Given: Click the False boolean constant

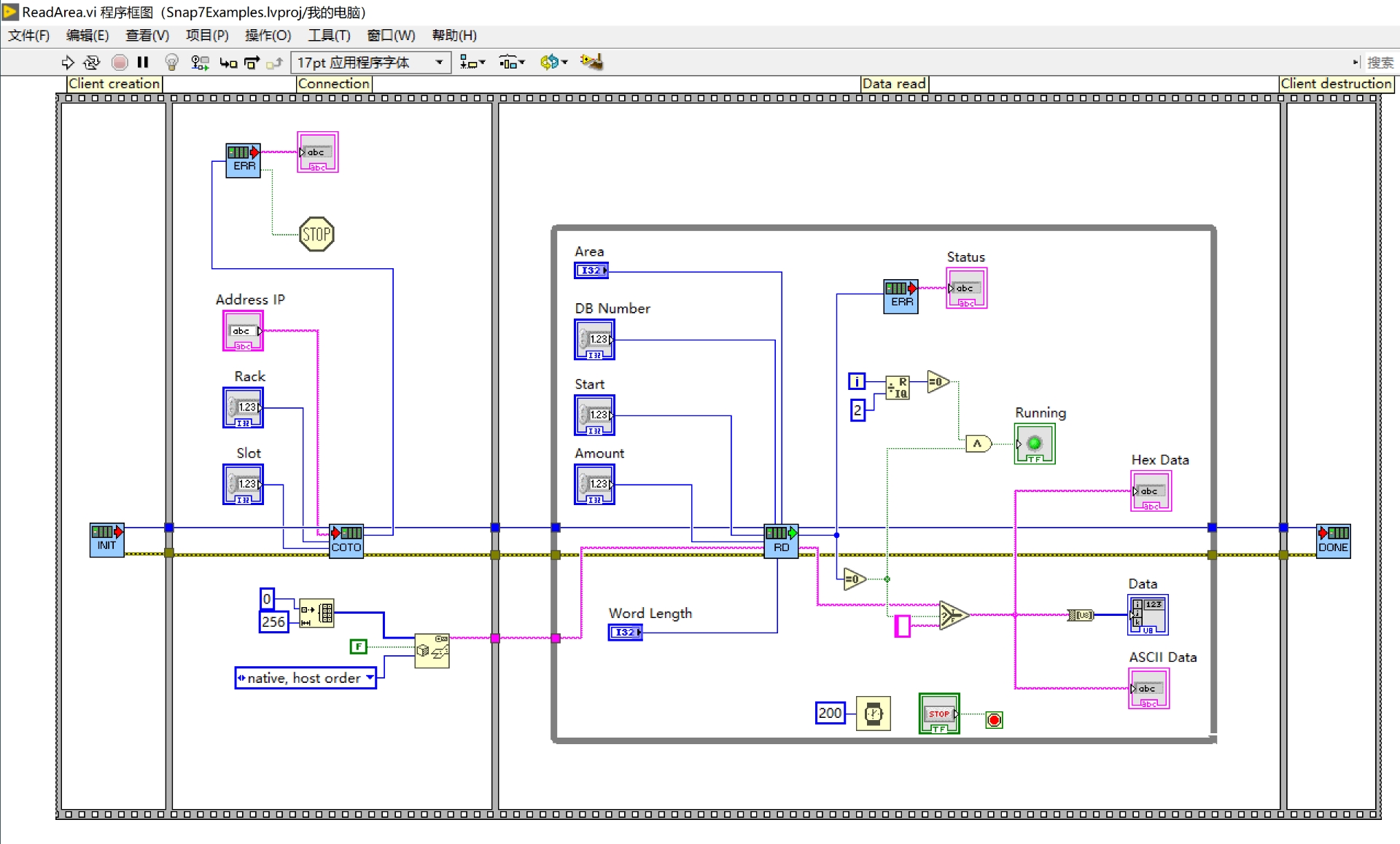Looking at the screenshot, I should tap(358, 646).
